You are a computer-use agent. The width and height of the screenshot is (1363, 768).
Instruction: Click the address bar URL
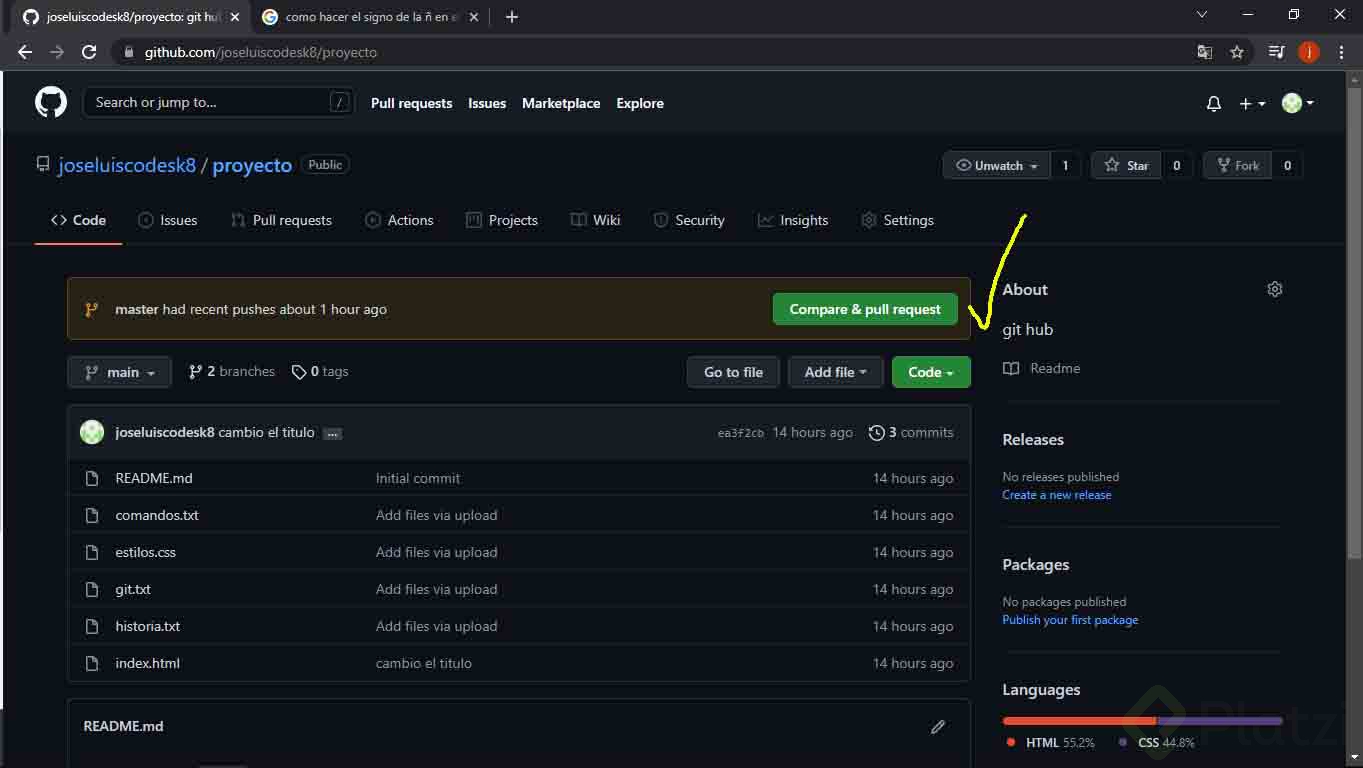(x=261, y=52)
